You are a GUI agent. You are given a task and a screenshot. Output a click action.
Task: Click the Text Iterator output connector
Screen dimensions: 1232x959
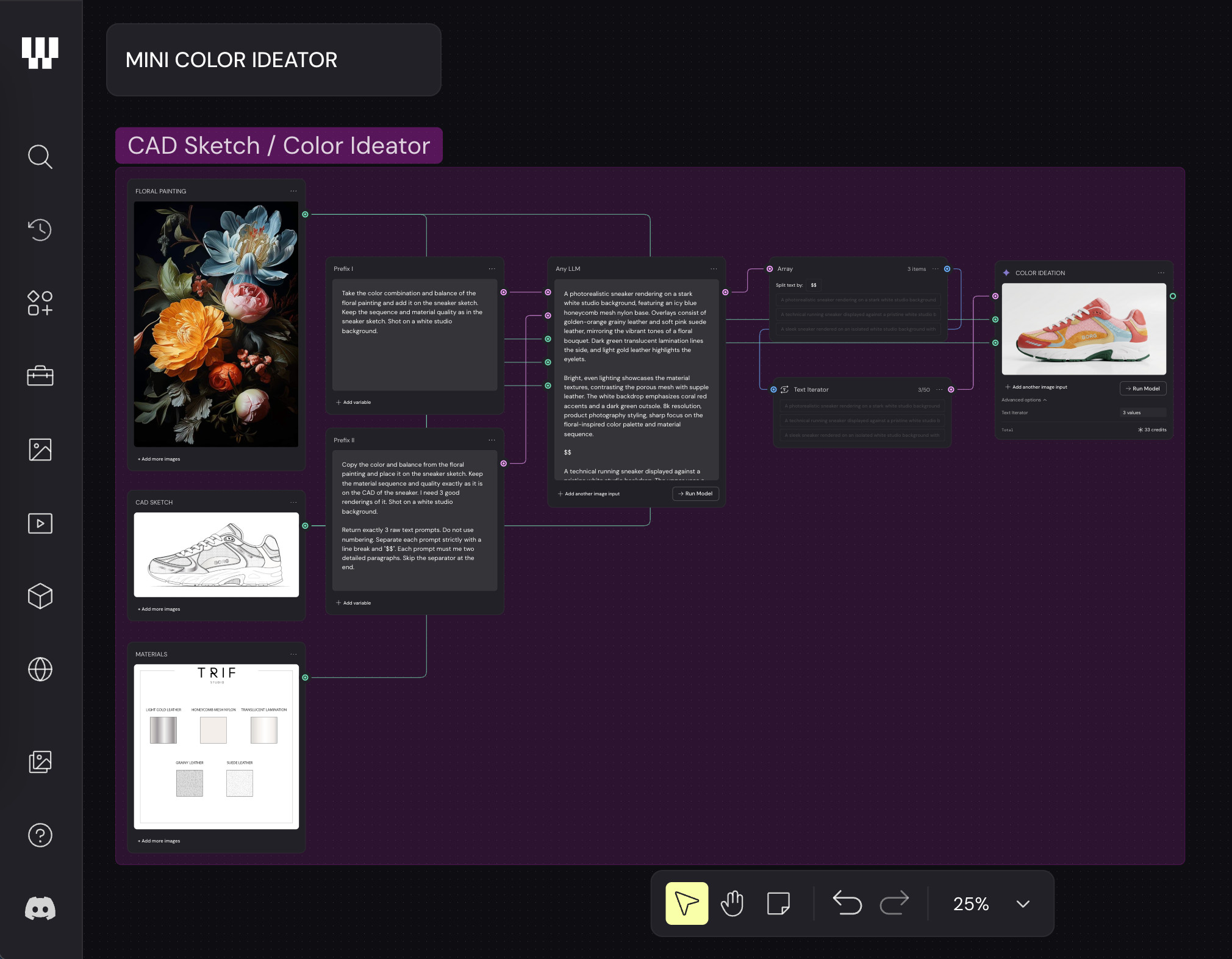(951, 389)
